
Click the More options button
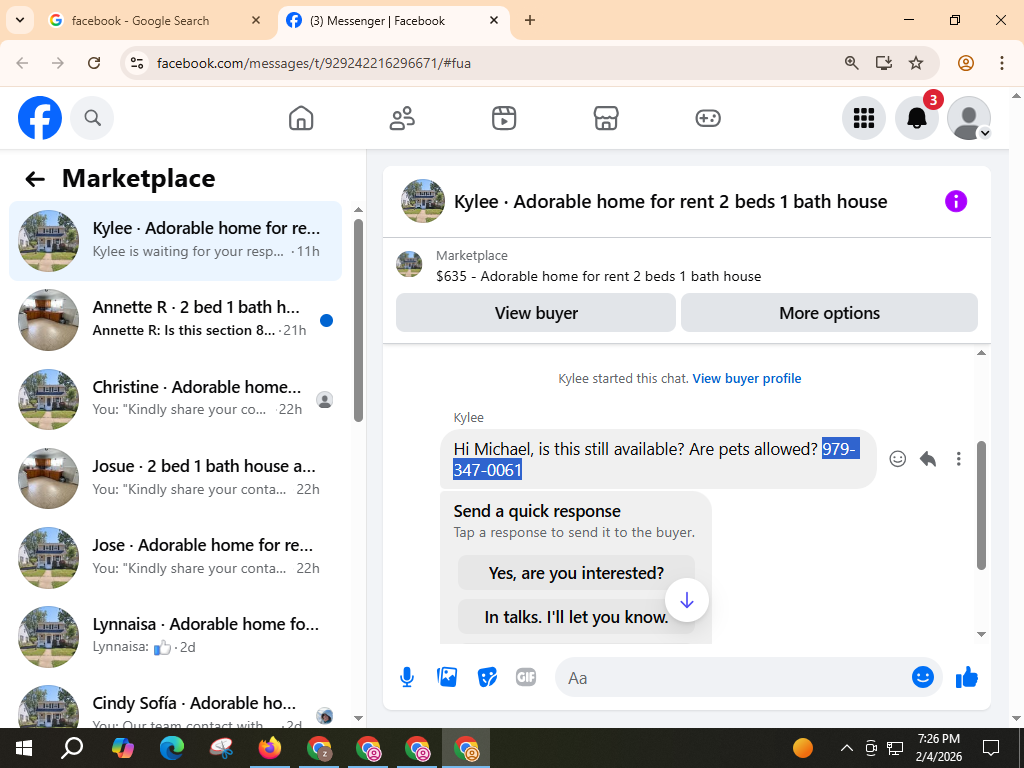(829, 313)
